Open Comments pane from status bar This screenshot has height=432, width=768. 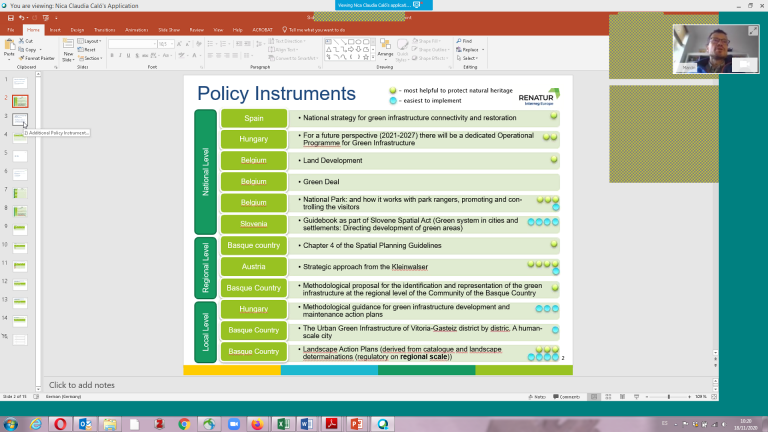pyautogui.click(x=566, y=397)
